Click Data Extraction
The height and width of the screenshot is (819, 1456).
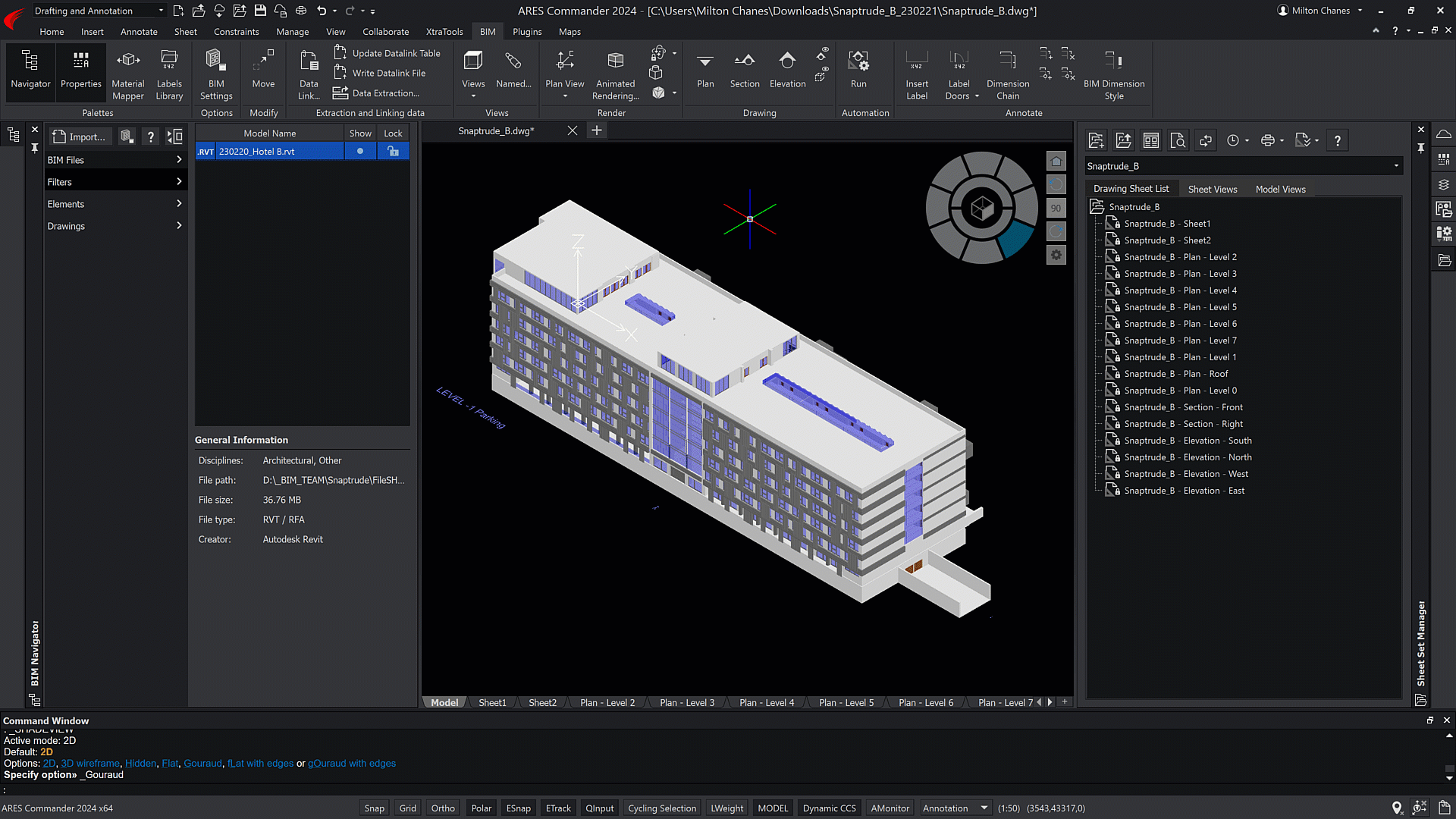[x=376, y=93]
